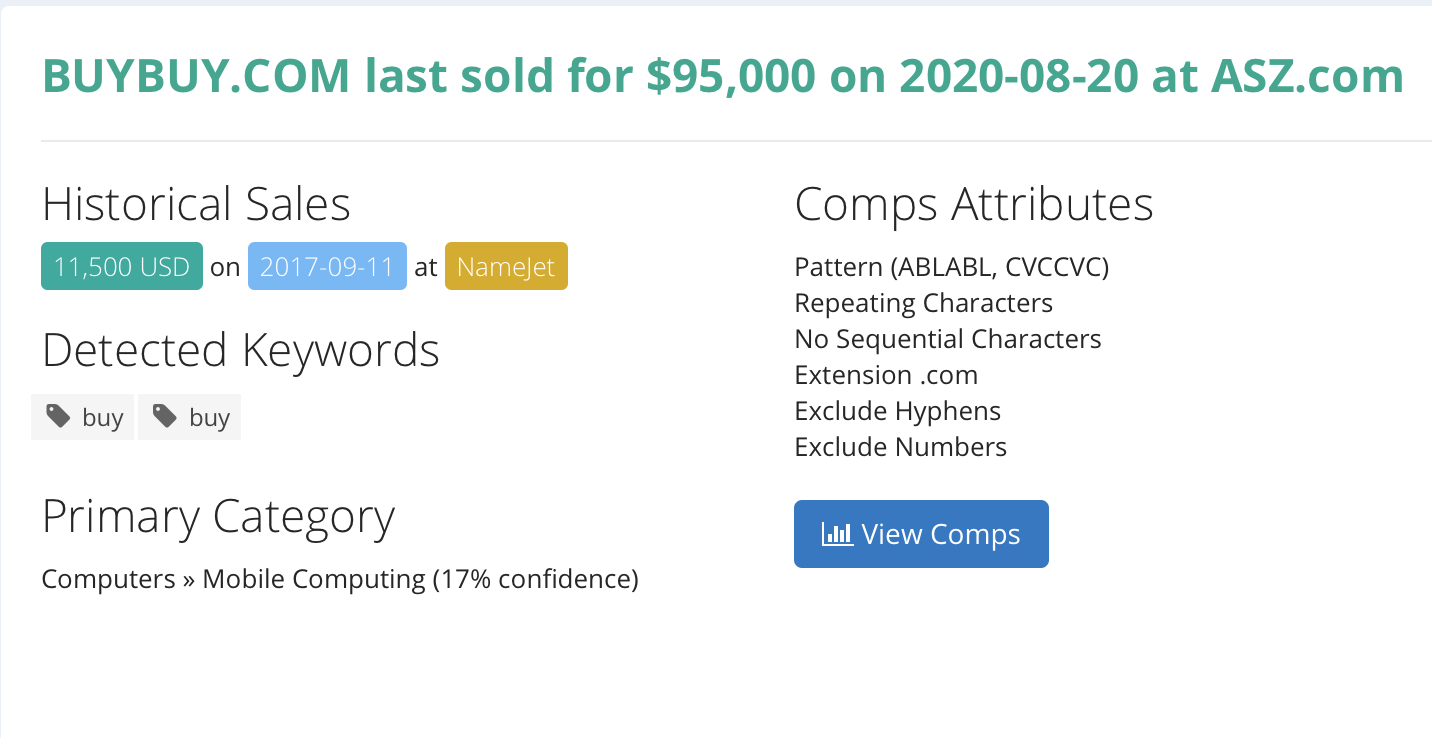
Task: Click the View Comps button
Action: tap(921, 534)
